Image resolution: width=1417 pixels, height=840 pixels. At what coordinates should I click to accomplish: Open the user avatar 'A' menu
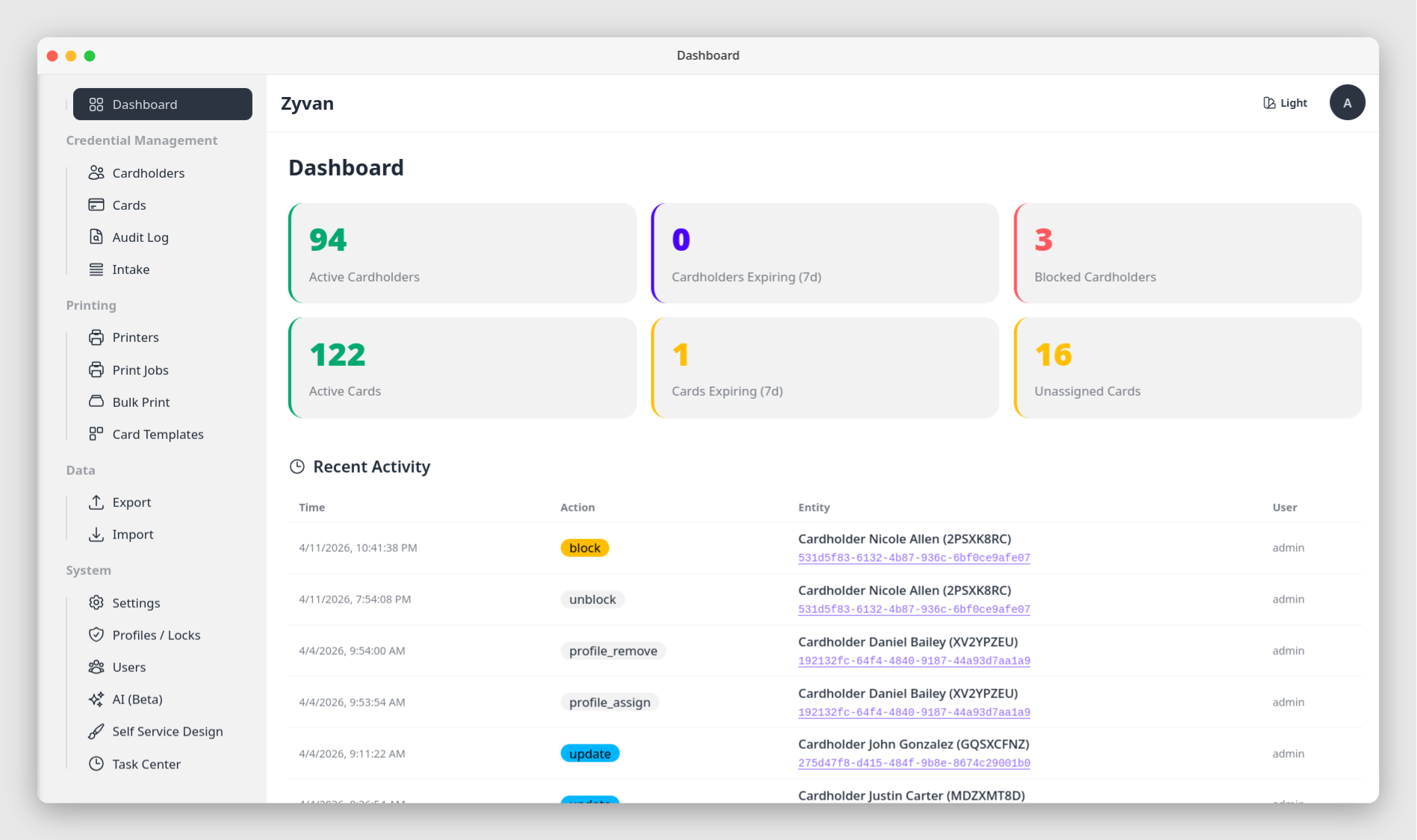[x=1347, y=103]
